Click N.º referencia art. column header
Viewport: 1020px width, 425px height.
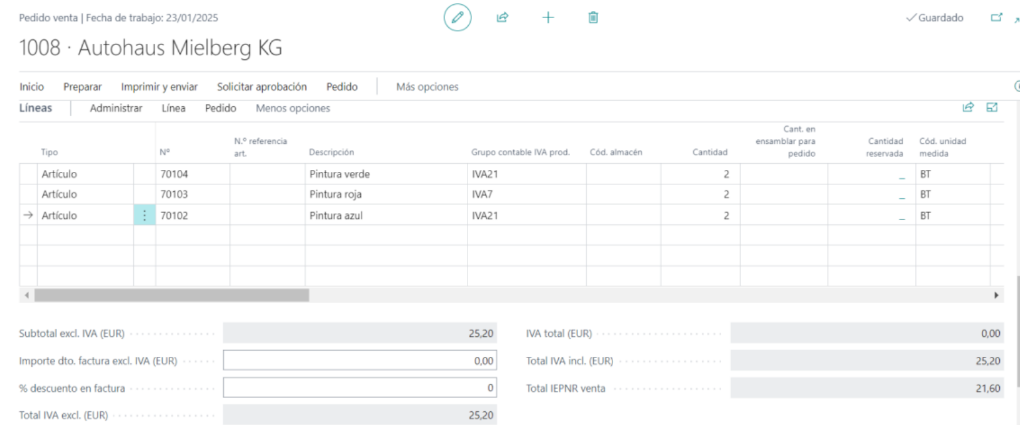(x=260, y=147)
